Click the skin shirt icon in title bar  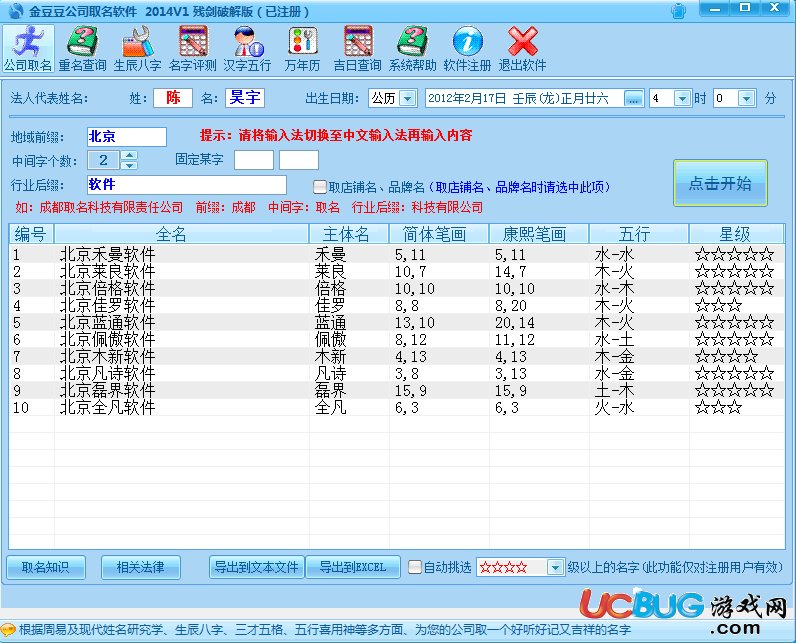[678, 11]
